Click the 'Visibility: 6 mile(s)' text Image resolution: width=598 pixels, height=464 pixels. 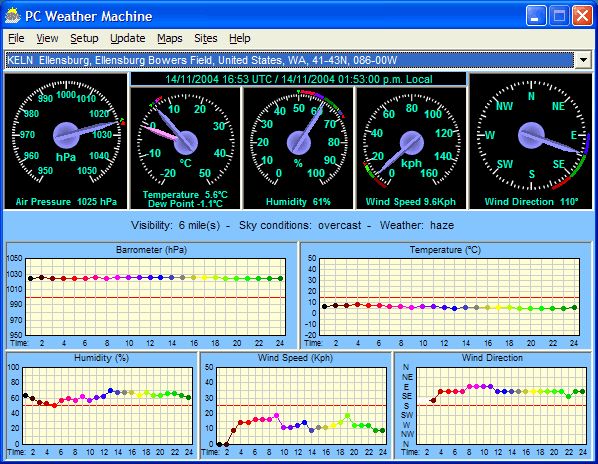coord(175,225)
